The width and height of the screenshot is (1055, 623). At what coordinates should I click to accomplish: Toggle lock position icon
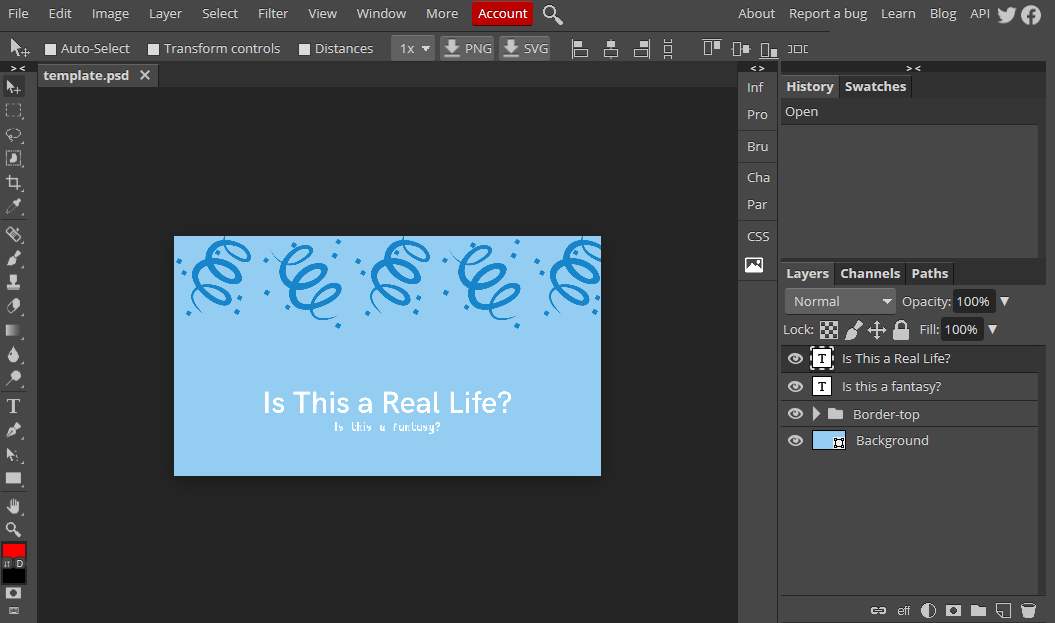877,330
